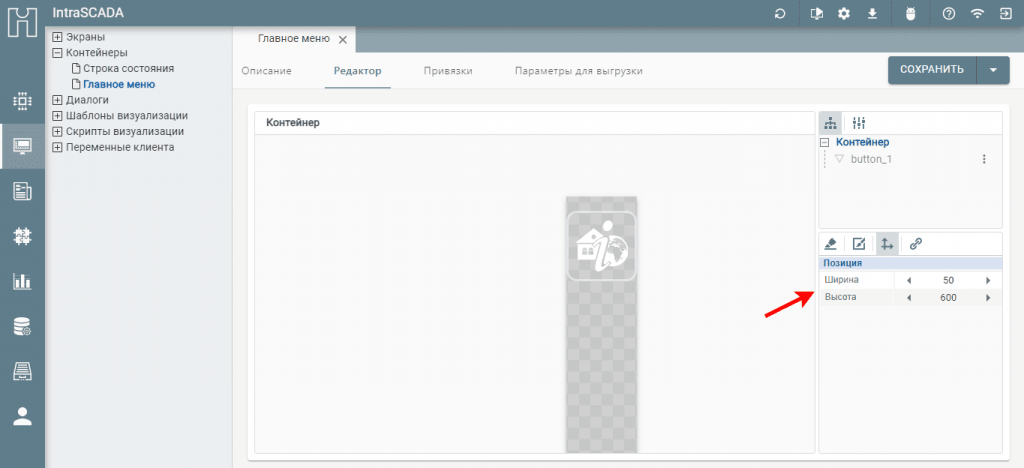Select Строка состояния in the tree
This screenshot has width=1024, height=468.
(x=129, y=69)
